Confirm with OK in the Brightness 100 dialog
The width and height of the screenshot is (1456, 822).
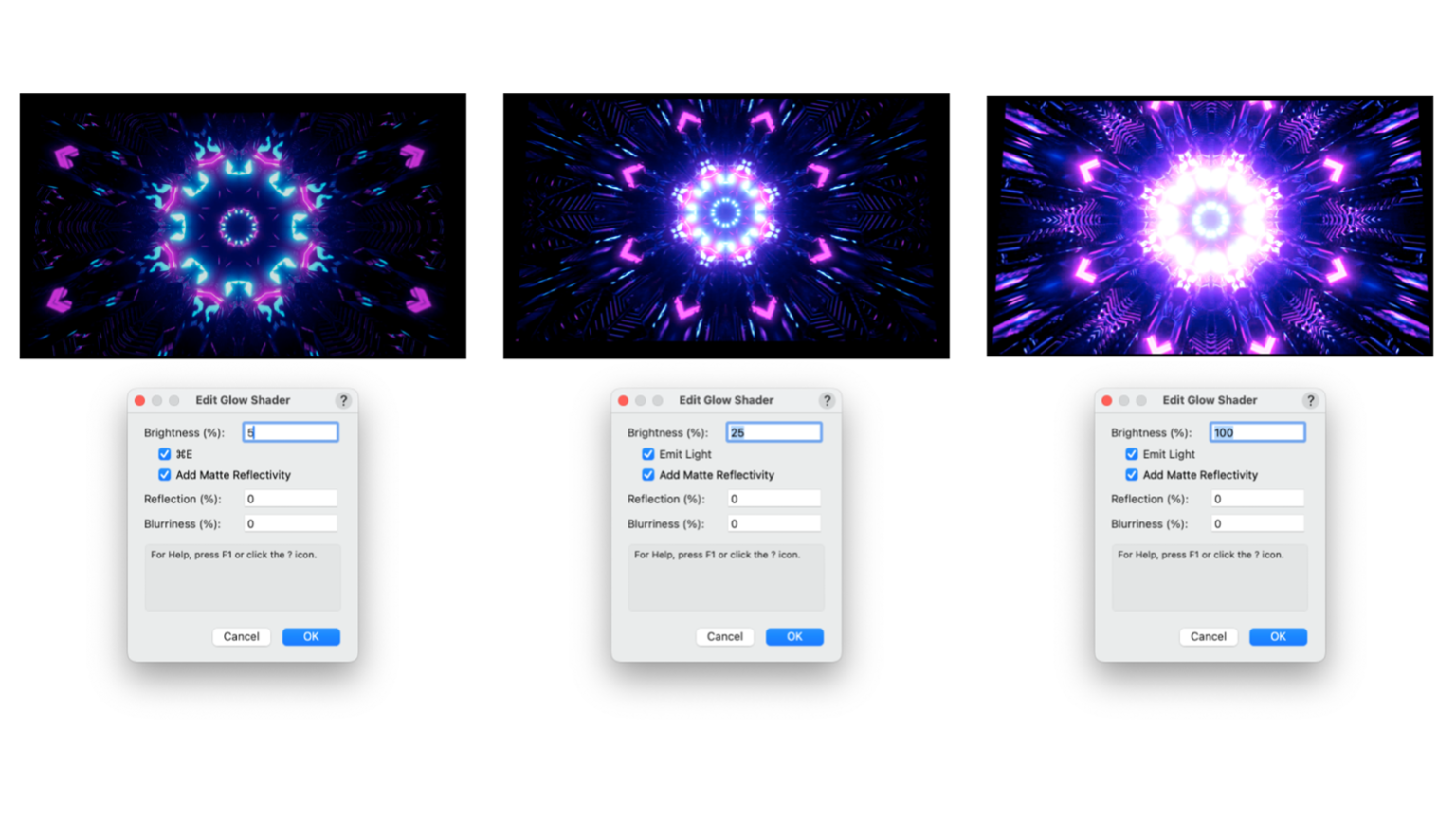click(x=1278, y=637)
